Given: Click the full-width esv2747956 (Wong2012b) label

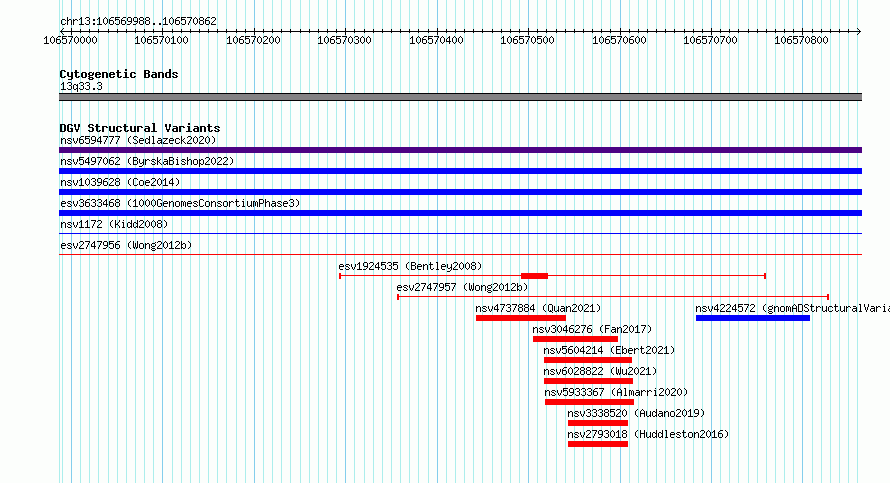Looking at the screenshot, I should coord(126,245).
